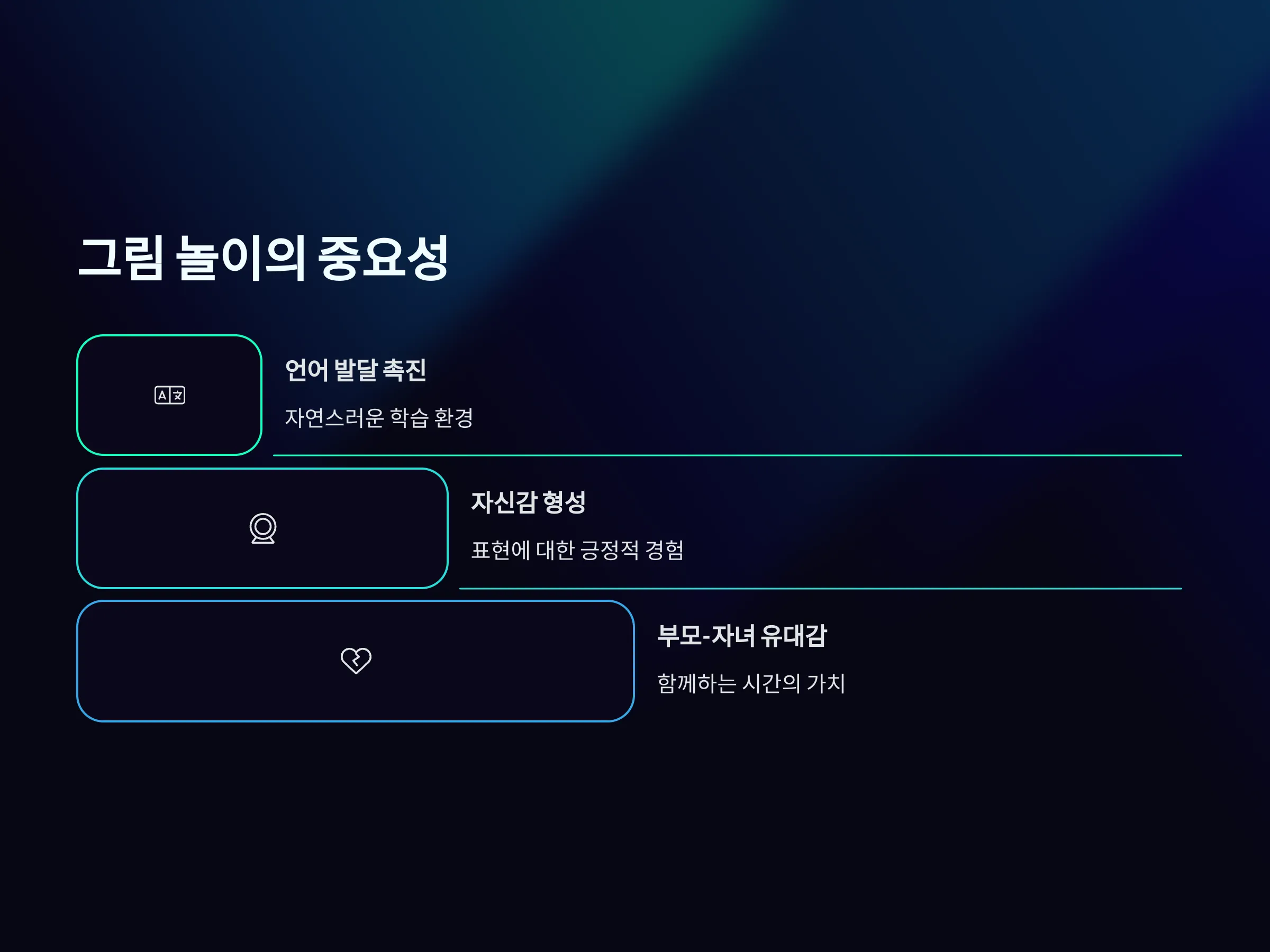The width and height of the screenshot is (1270, 952).
Task: Click the broken heart icon
Action: point(356,661)
